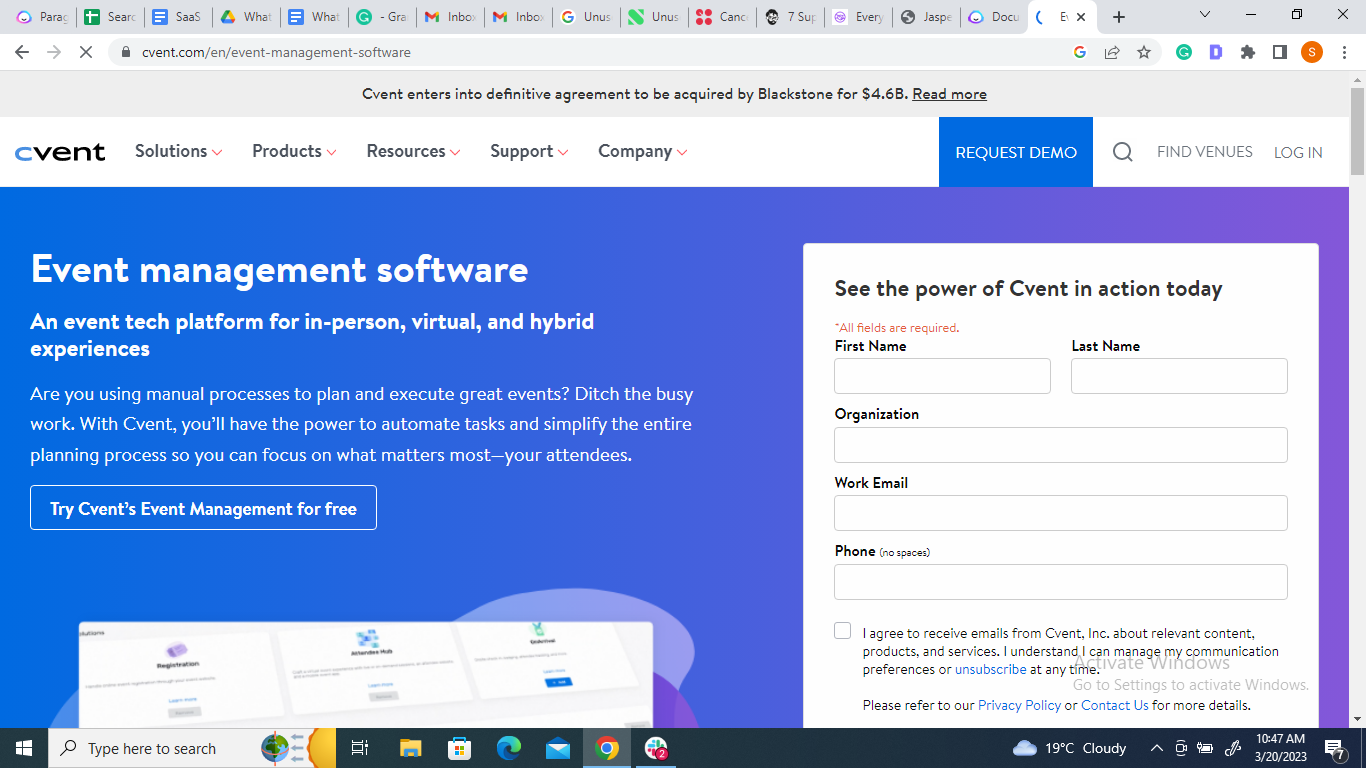The image size is (1366, 768).
Task: Launch File Explorer from the taskbar
Action: coord(411,748)
